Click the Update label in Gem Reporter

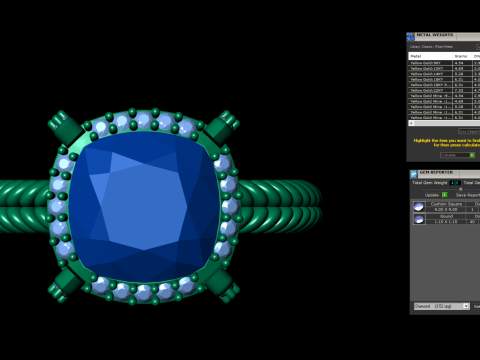pos(431,195)
